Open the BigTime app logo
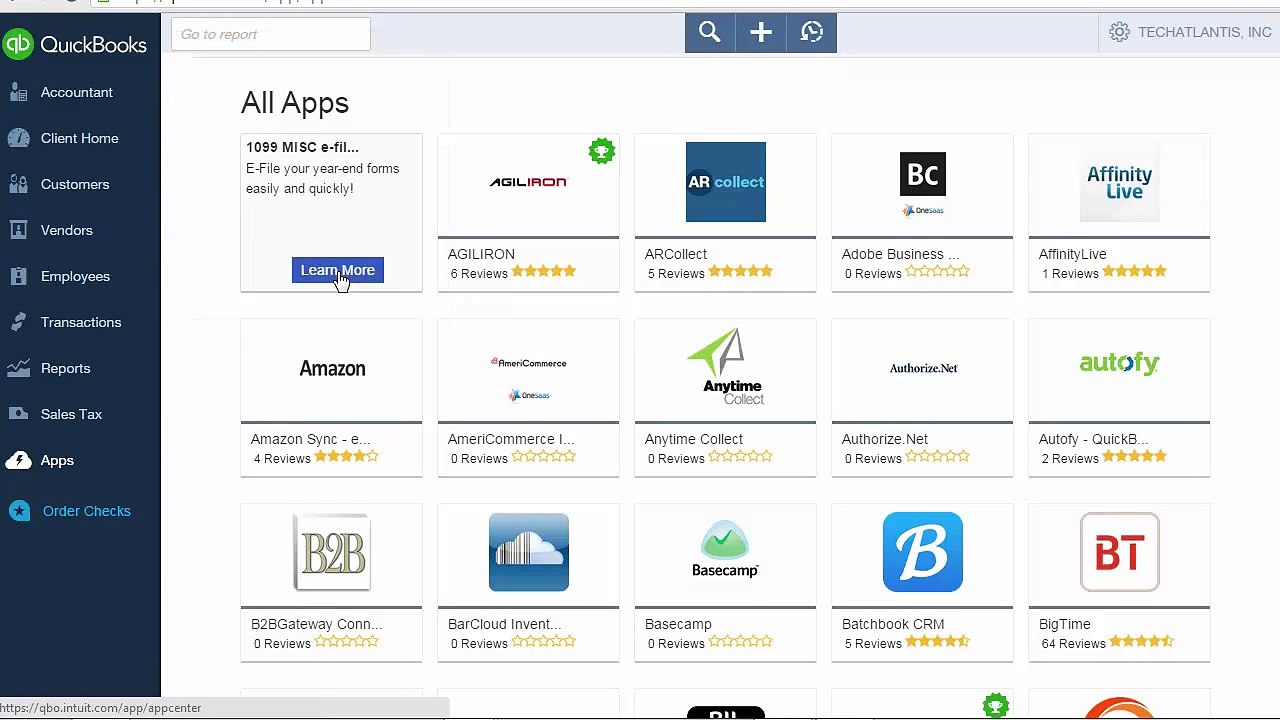The height and width of the screenshot is (720, 1280). (1119, 552)
